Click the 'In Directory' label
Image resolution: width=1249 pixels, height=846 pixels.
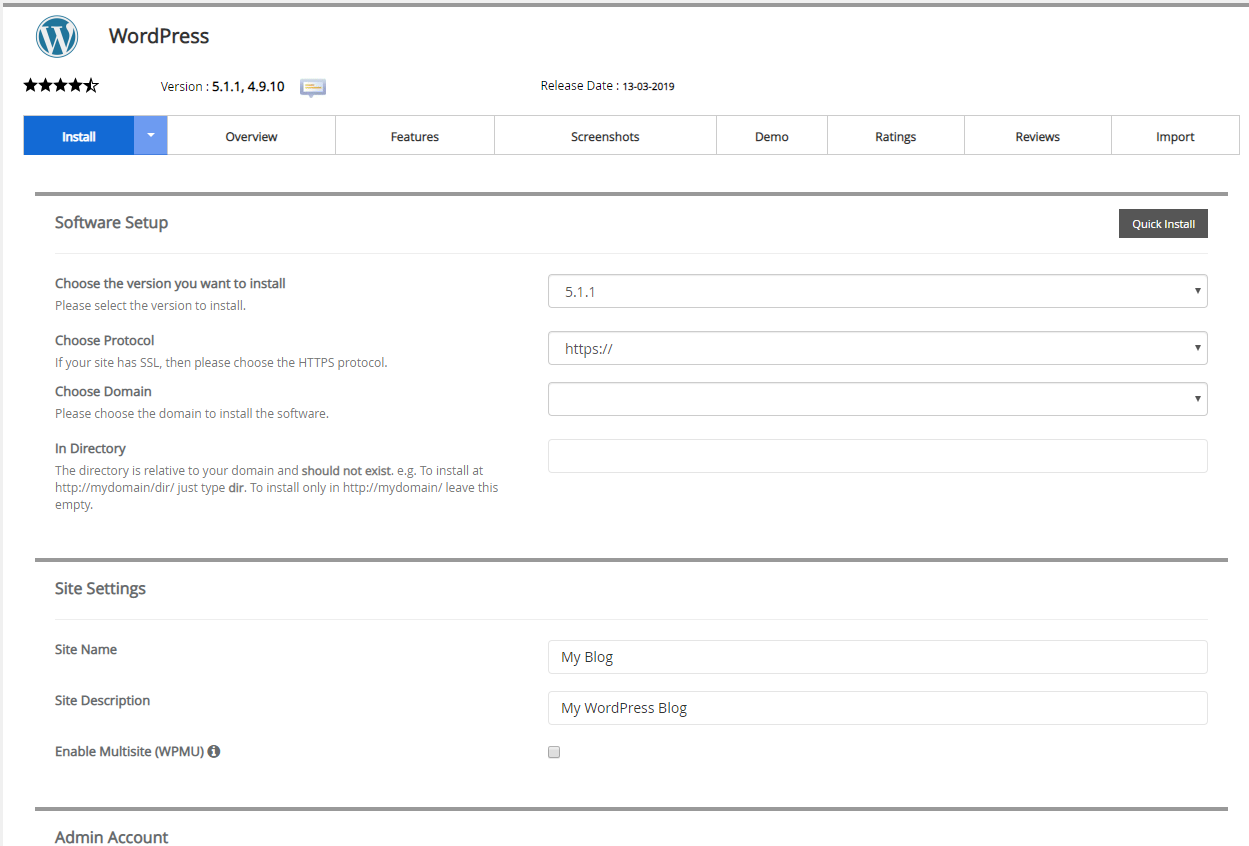point(90,449)
